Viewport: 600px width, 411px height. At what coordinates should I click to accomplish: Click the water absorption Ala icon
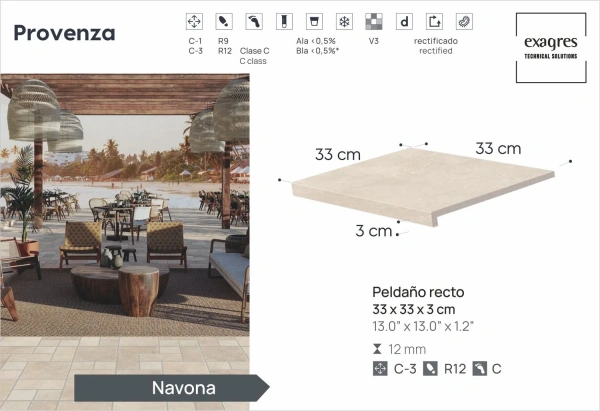click(x=314, y=21)
